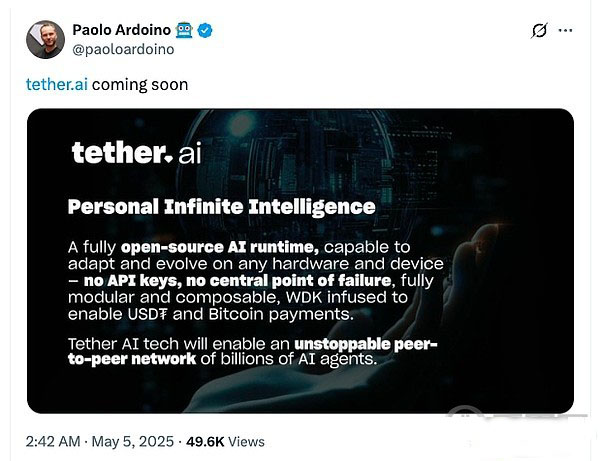Click the Paolo Ardoino display name

pos(121,30)
